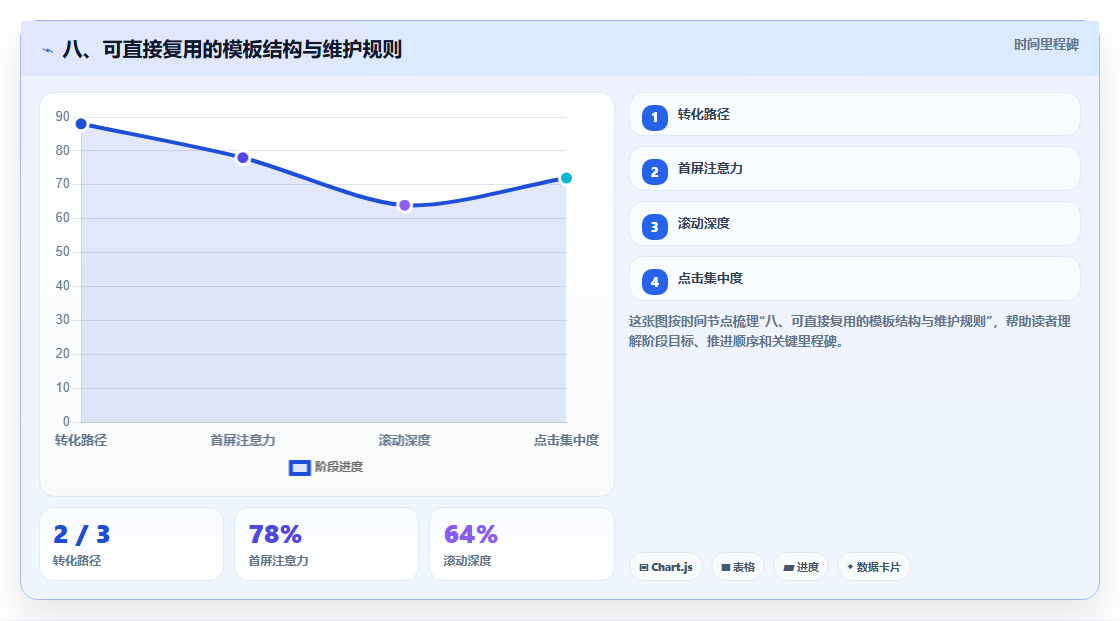This screenshot has height=621, width=1120.
Task: Open the 表格 tag
Action: pyautogui.click(x=738, y=567)
